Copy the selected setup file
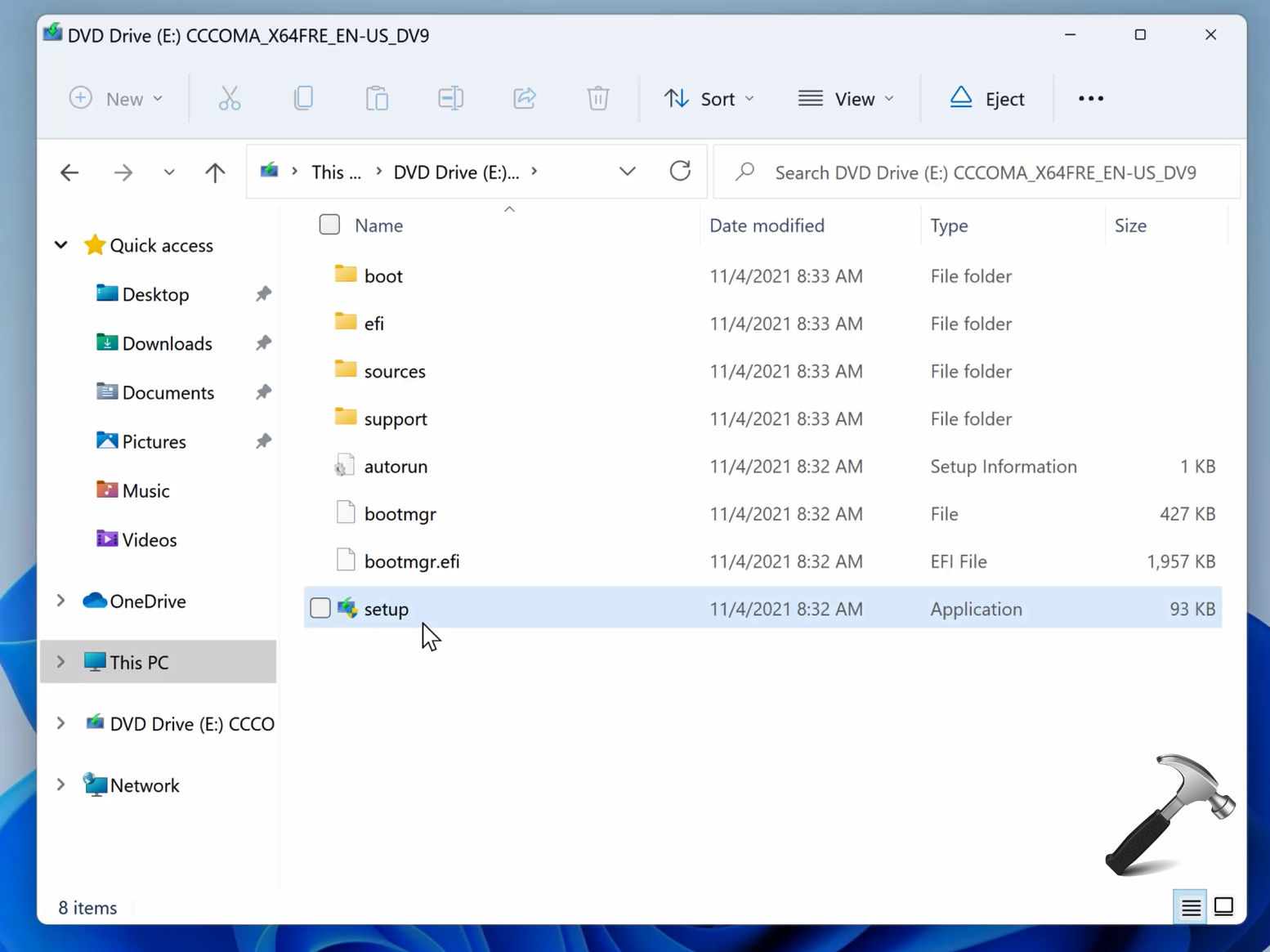The height and width of the screenshot is (952, 1270). pyautogui.click(x=303, y=98)
